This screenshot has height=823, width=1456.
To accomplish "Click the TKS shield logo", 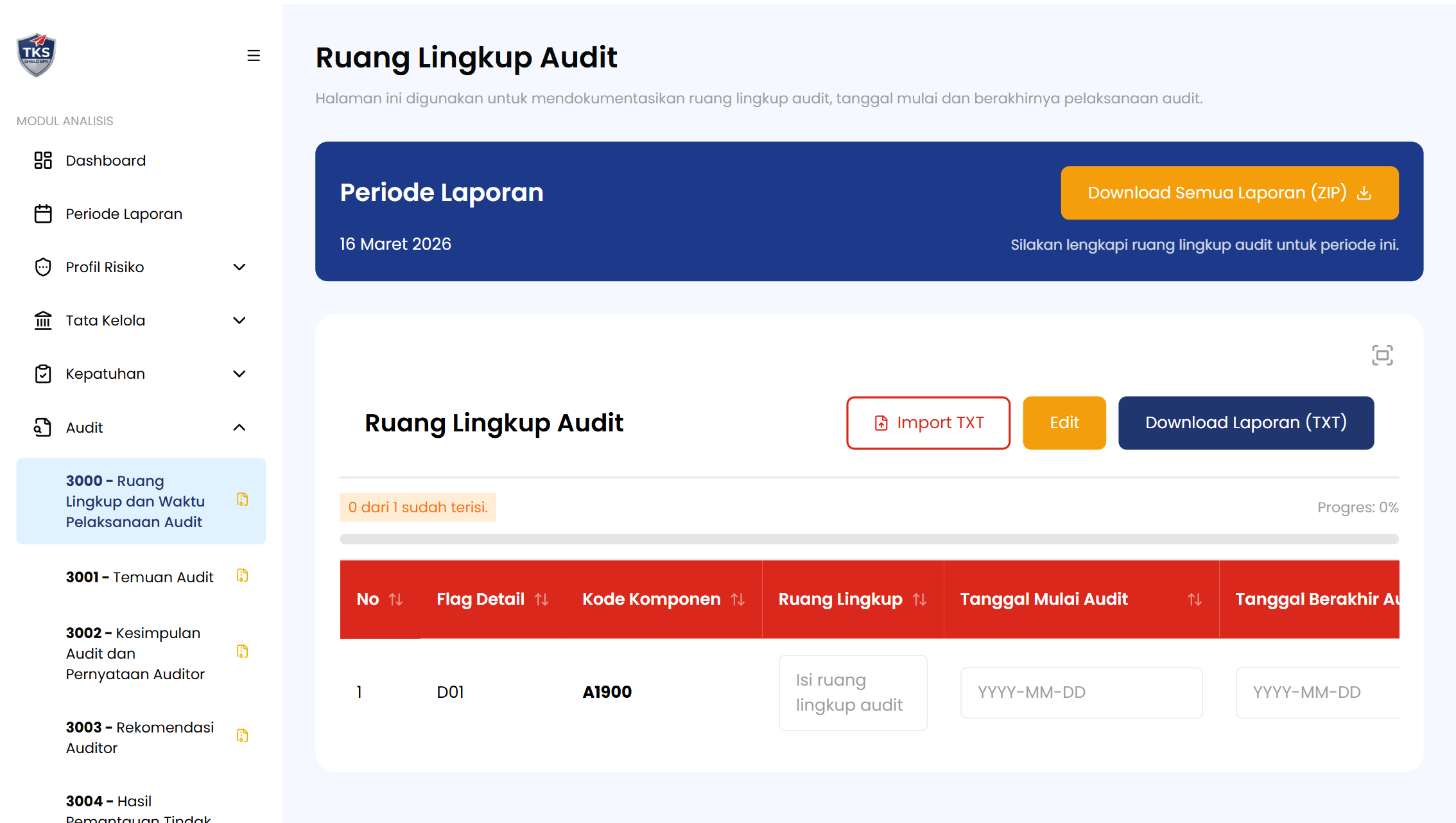I will pos(37,55).
